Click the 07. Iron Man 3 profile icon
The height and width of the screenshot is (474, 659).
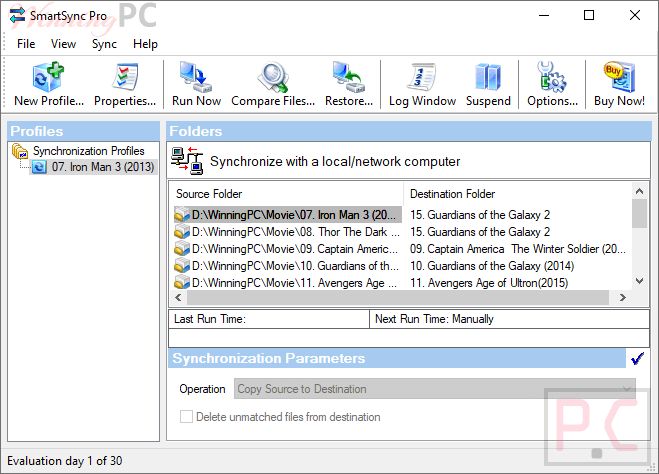coord(39,167)
